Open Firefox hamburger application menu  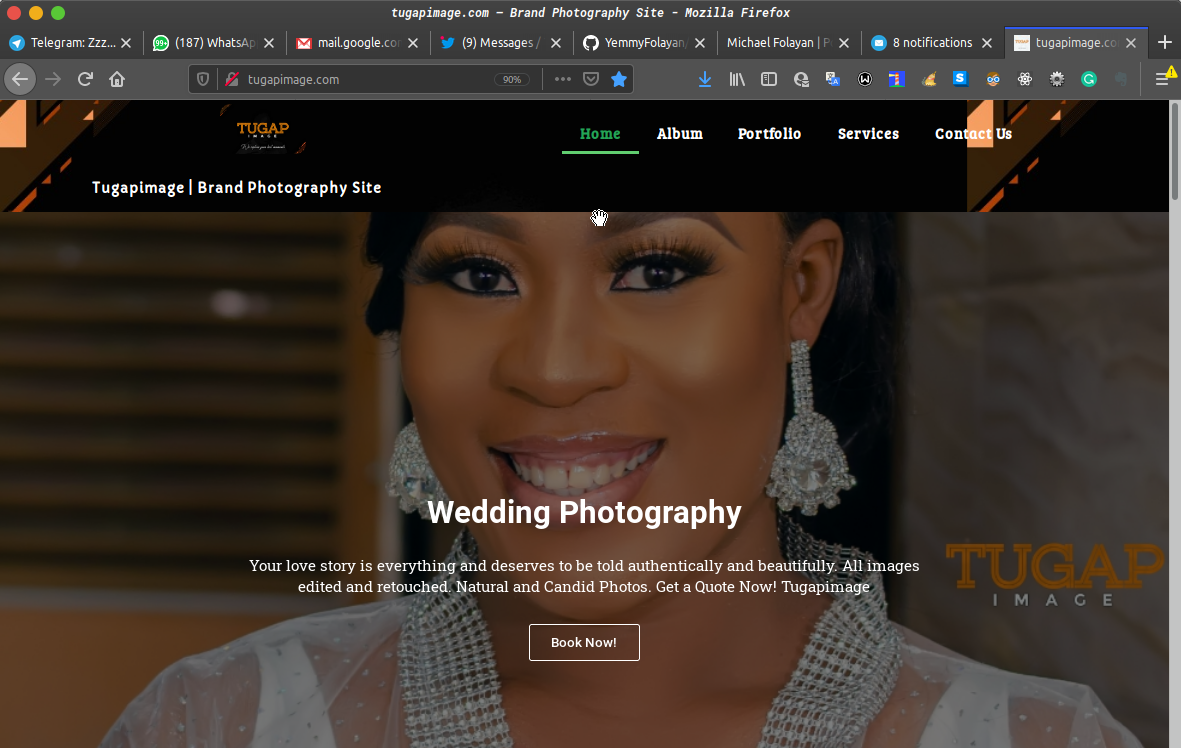click(1162, 79)
